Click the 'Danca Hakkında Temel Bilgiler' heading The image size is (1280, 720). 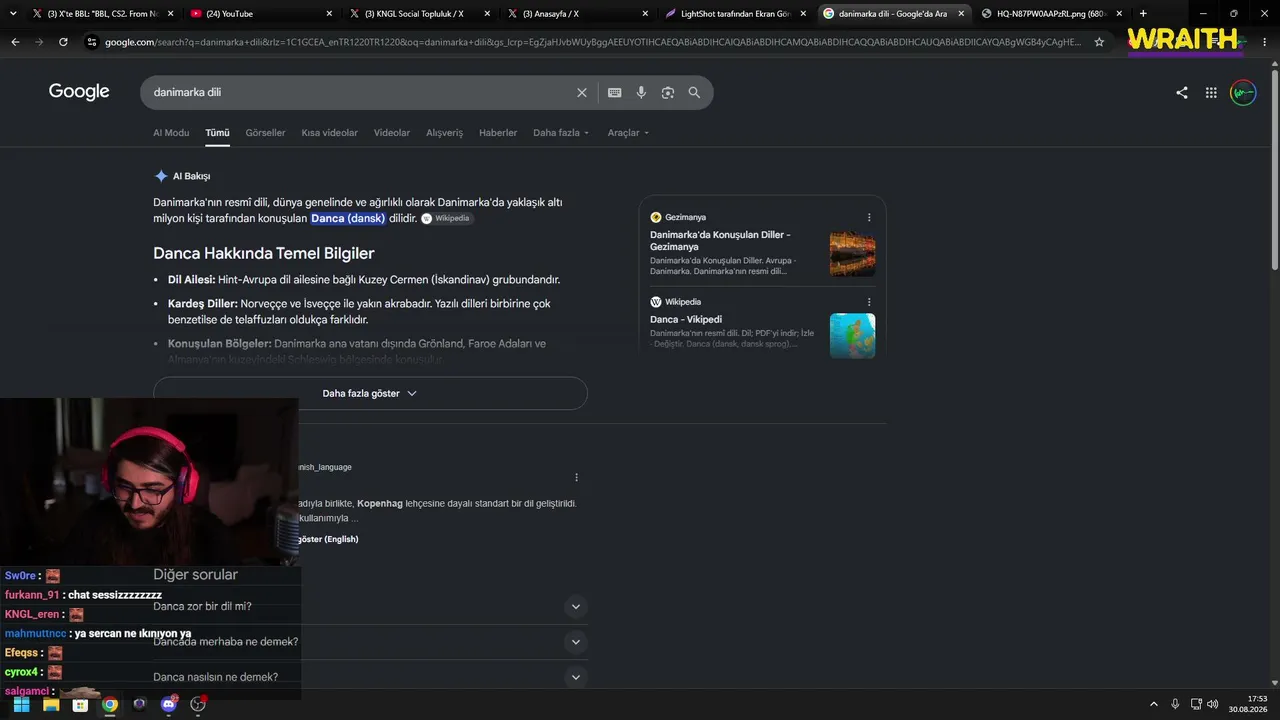(x=263, y=253)
